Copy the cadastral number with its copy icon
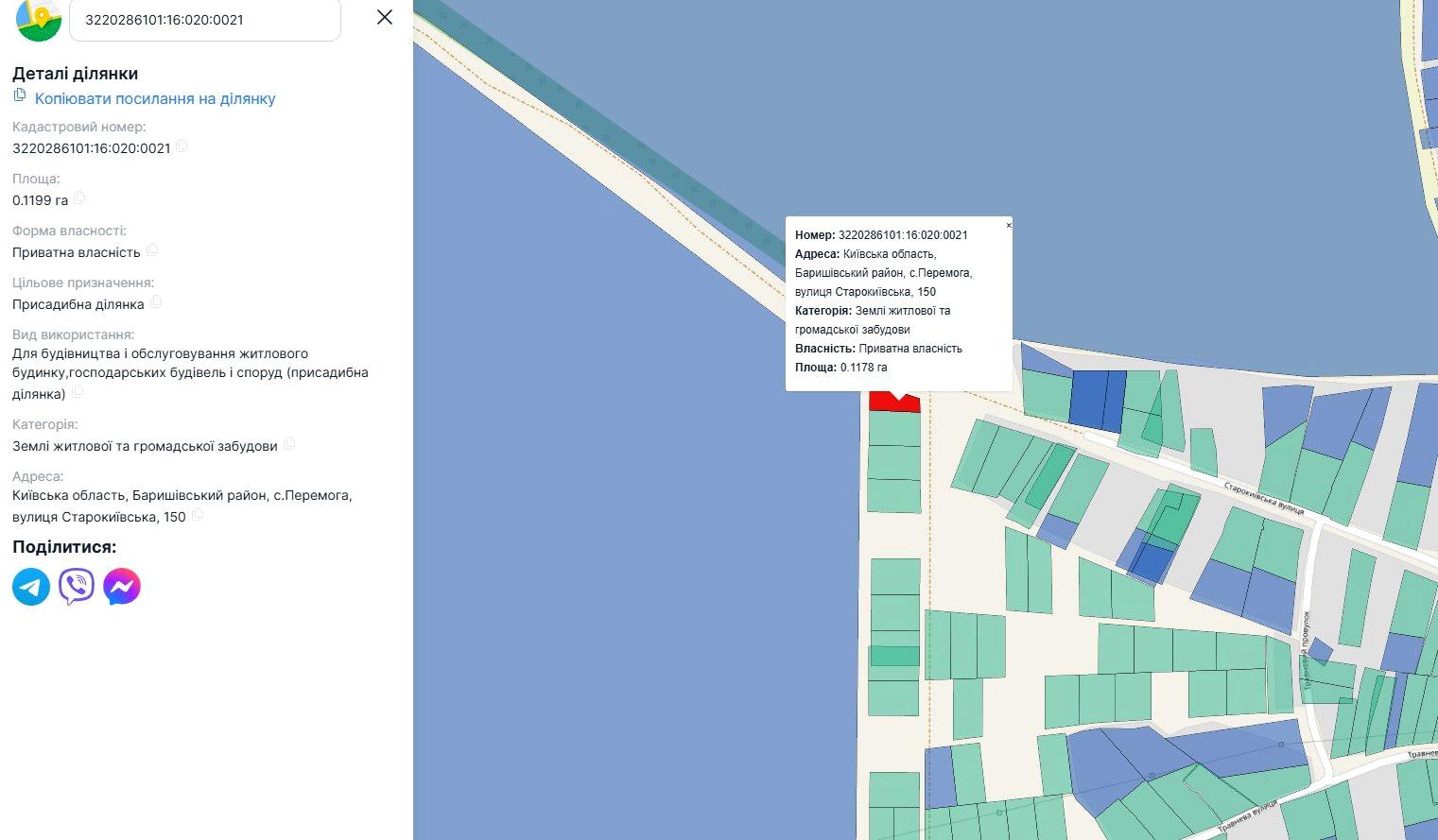 182,146
